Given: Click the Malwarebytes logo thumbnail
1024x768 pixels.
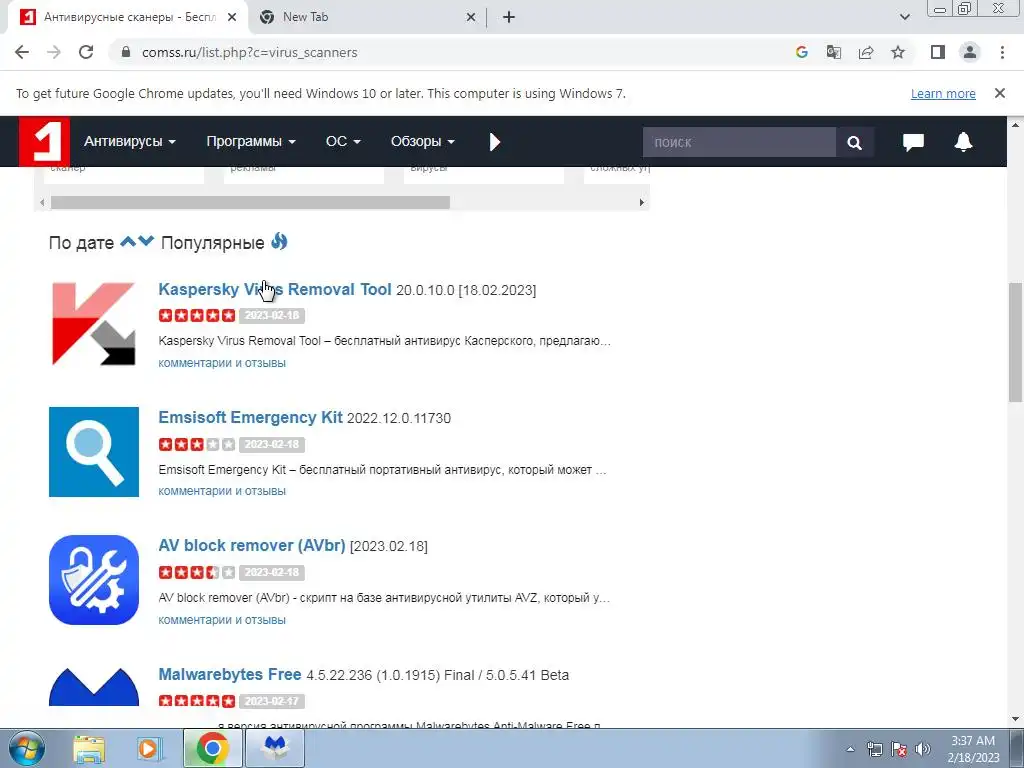Looking at the screenshot, I should tap(93, 686).
